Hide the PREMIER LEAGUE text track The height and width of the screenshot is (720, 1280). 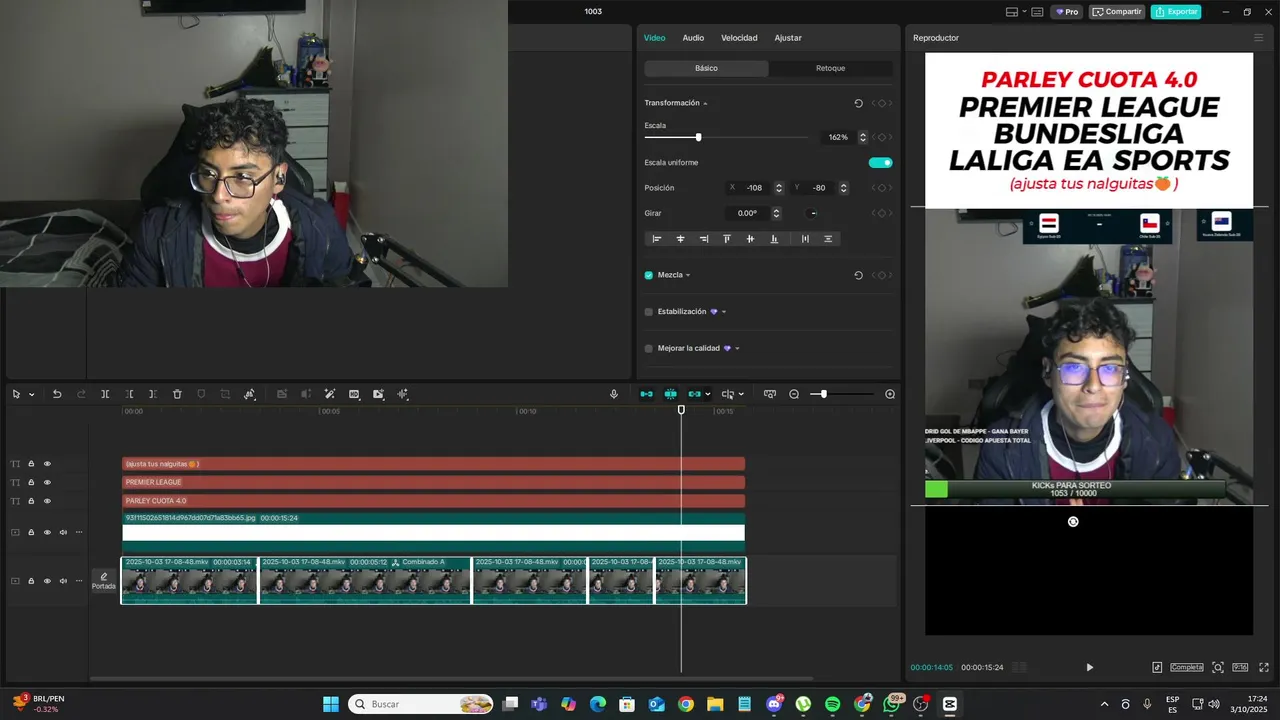tap(47, 482)
